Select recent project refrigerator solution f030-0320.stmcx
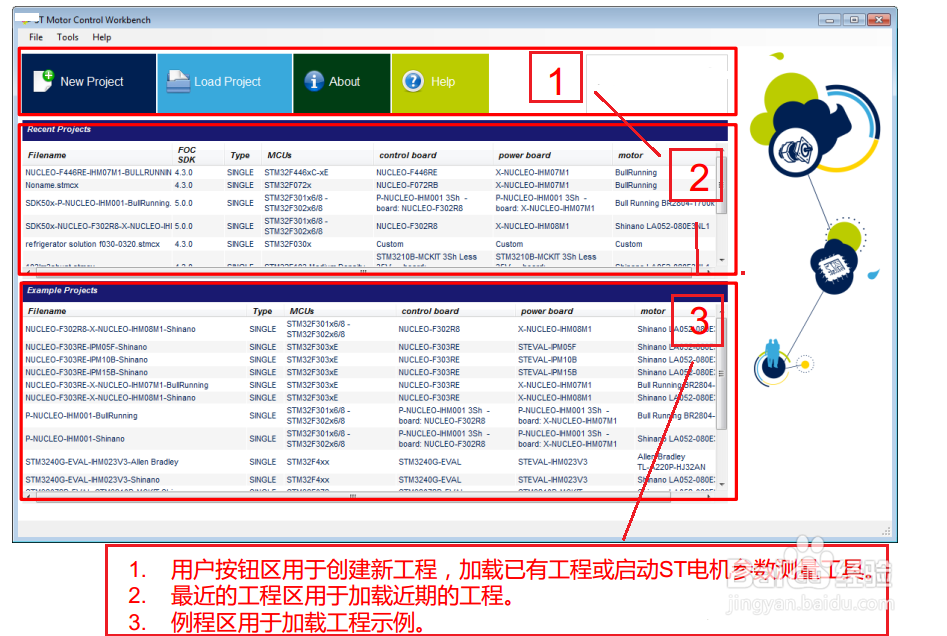Screen dimensions: 947x636 tap(92, 244)
